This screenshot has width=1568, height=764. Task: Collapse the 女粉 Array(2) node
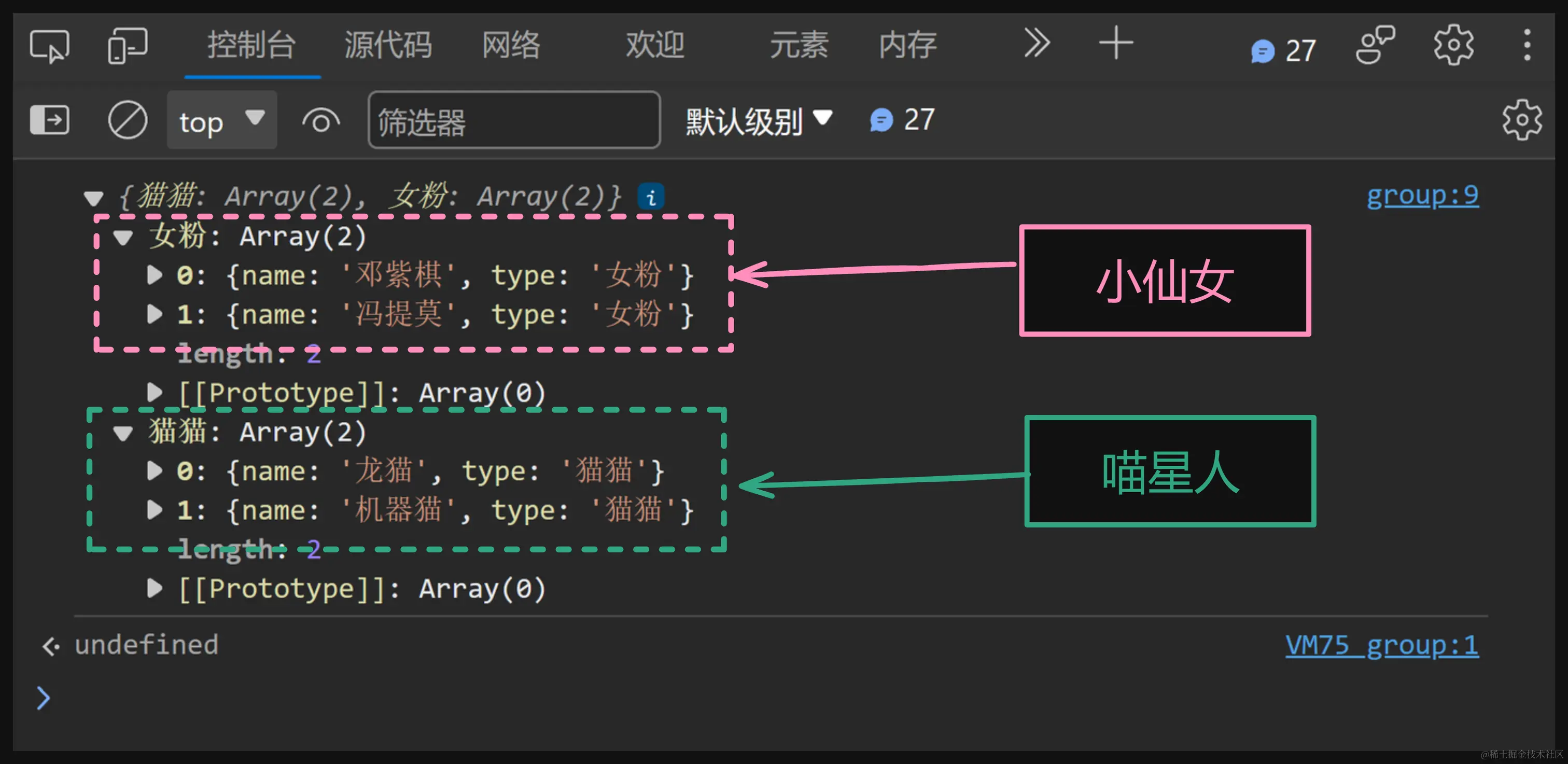pos(123,238)
